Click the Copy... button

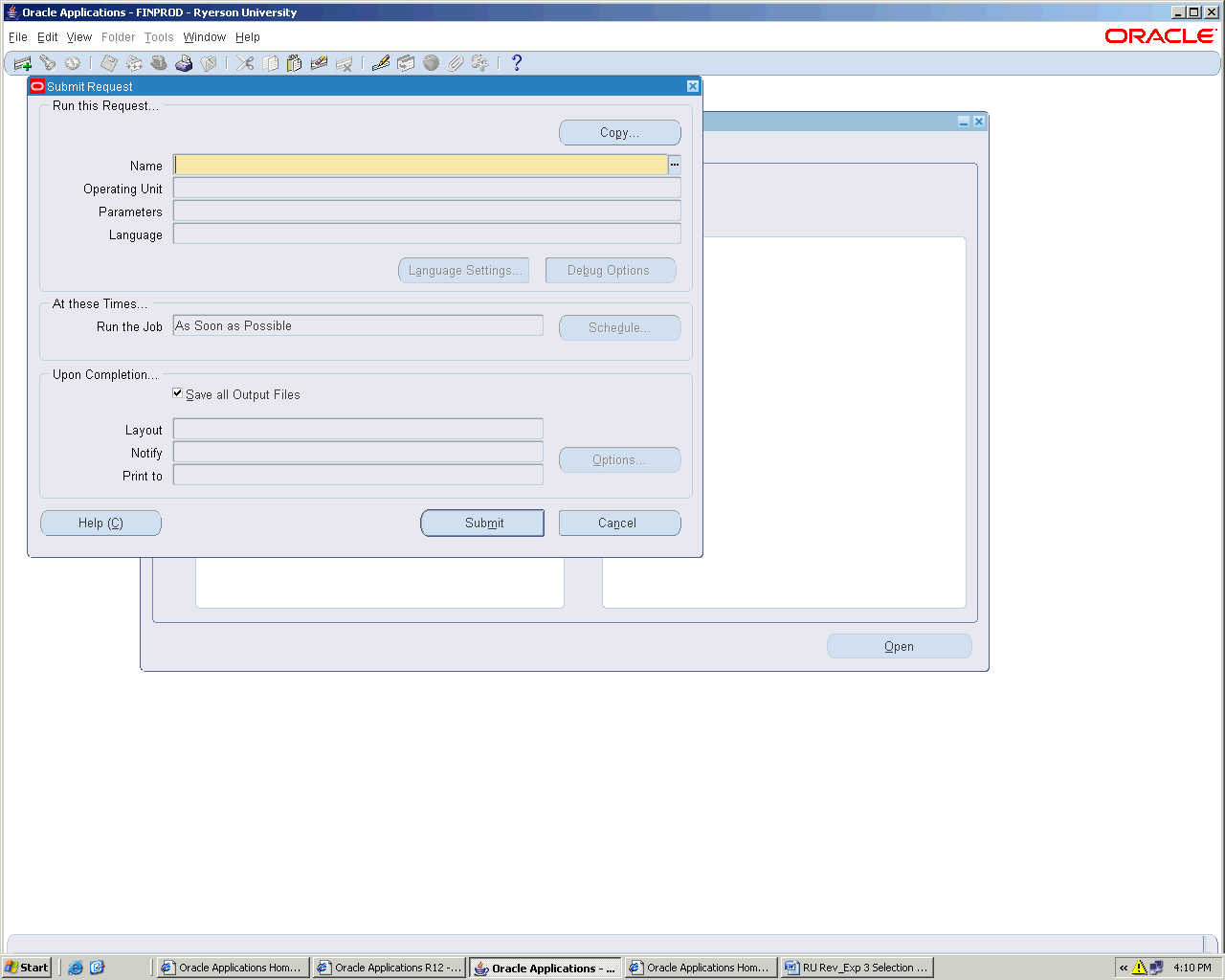(619, 132)
